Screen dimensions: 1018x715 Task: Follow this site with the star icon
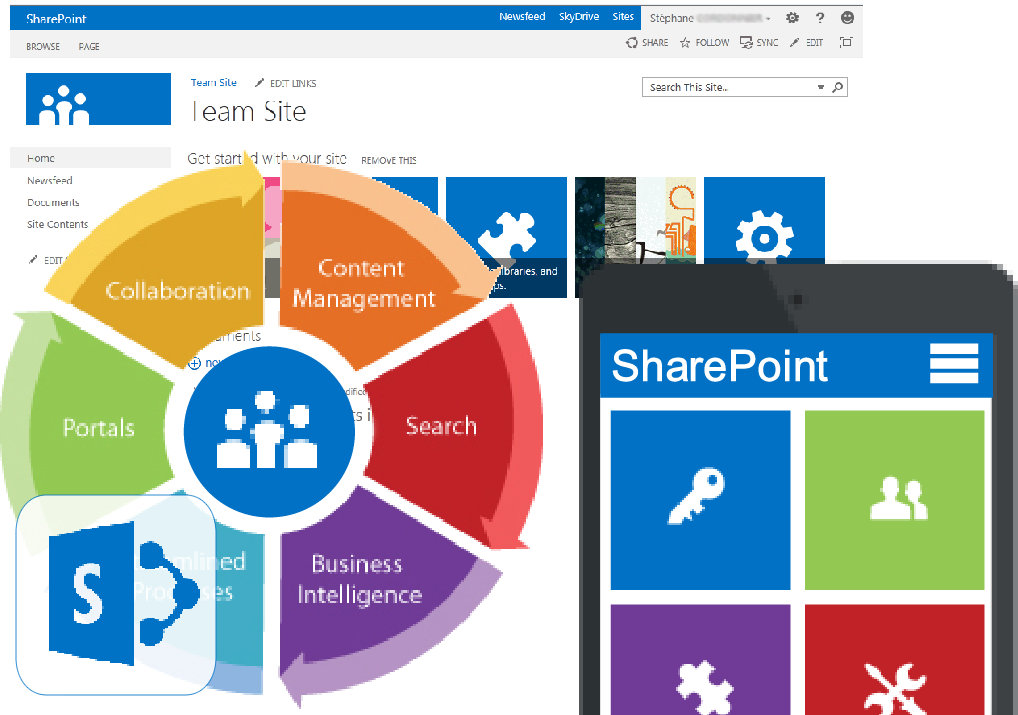tap(685, 43)
